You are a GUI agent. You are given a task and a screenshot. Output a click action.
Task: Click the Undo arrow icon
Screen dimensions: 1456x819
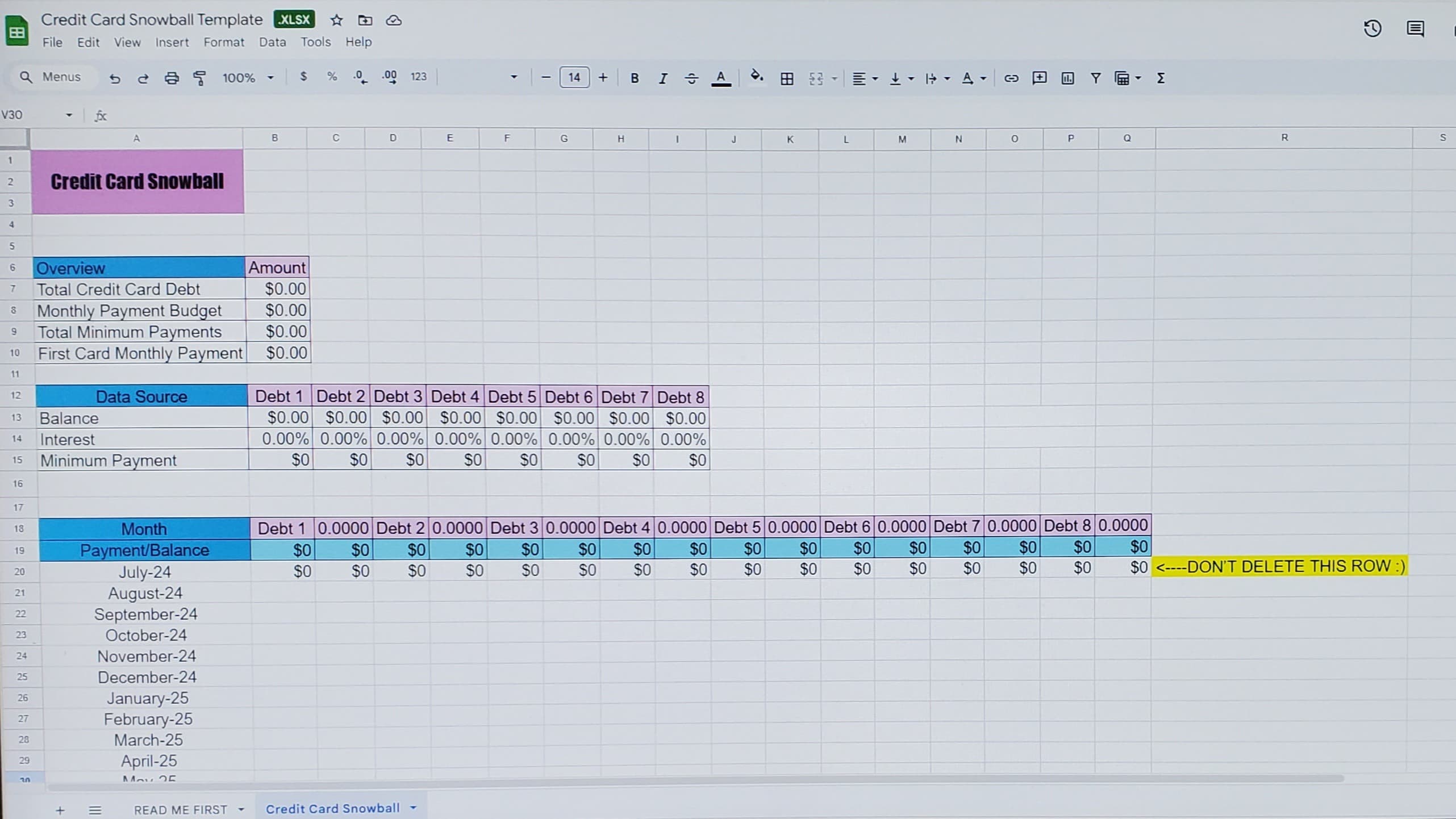click(x=115, y=78)
